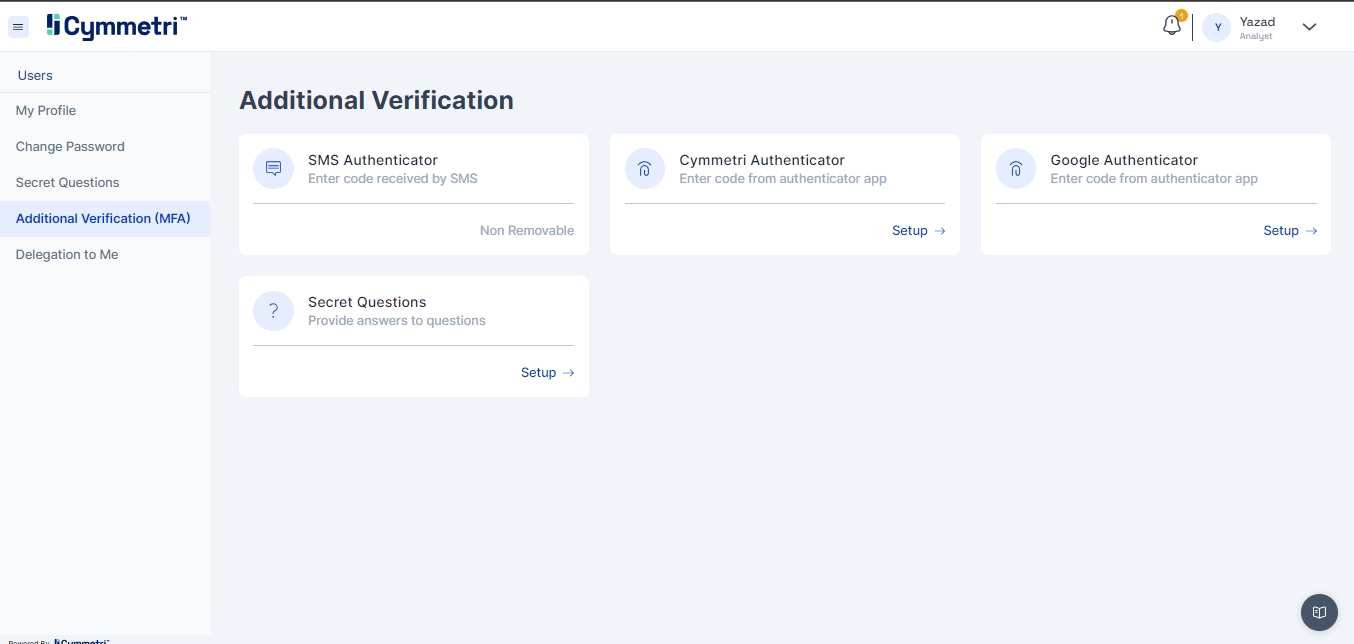Go to Change Password page
This screenshot has width=1354, height=644.
click(70, 147)
